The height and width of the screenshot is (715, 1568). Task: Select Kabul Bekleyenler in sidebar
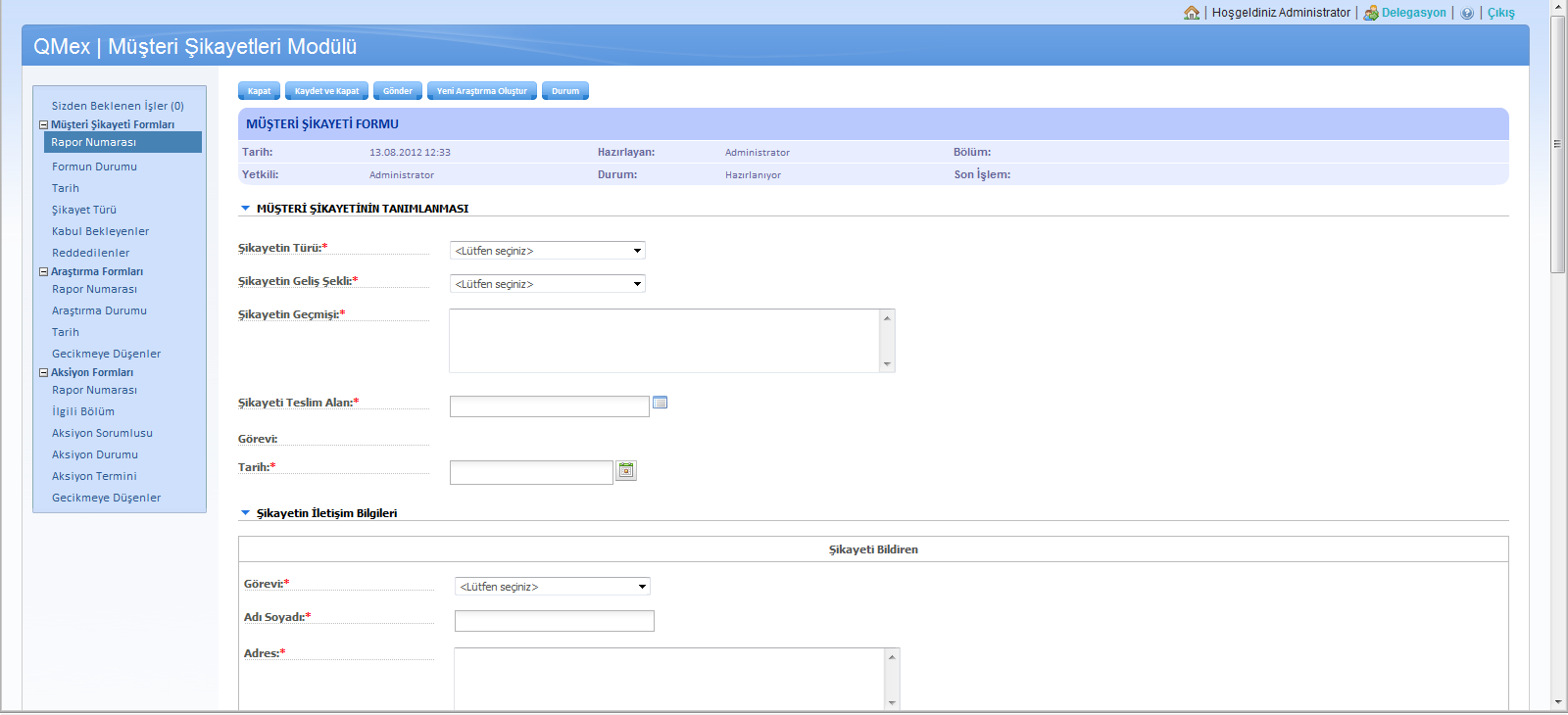point(101,231)
